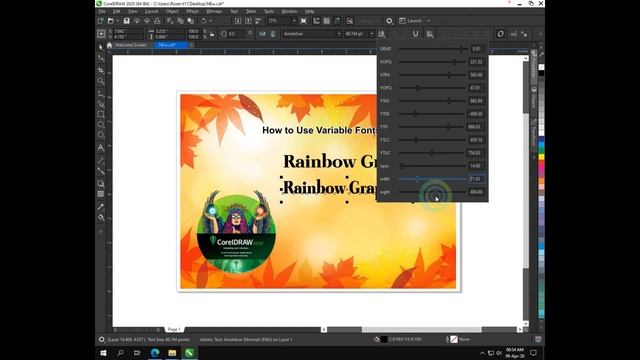Open the Edit menu
Image resolution: width=640 pixels, height=360 pixels.
click(117, 11)
